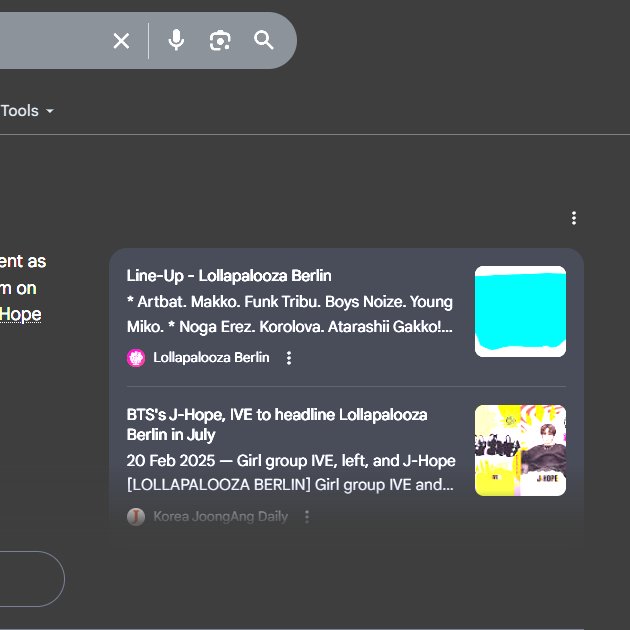
Task: Open the more options menu next to Korea JoongAng Daily
Action: pos(307,517)
